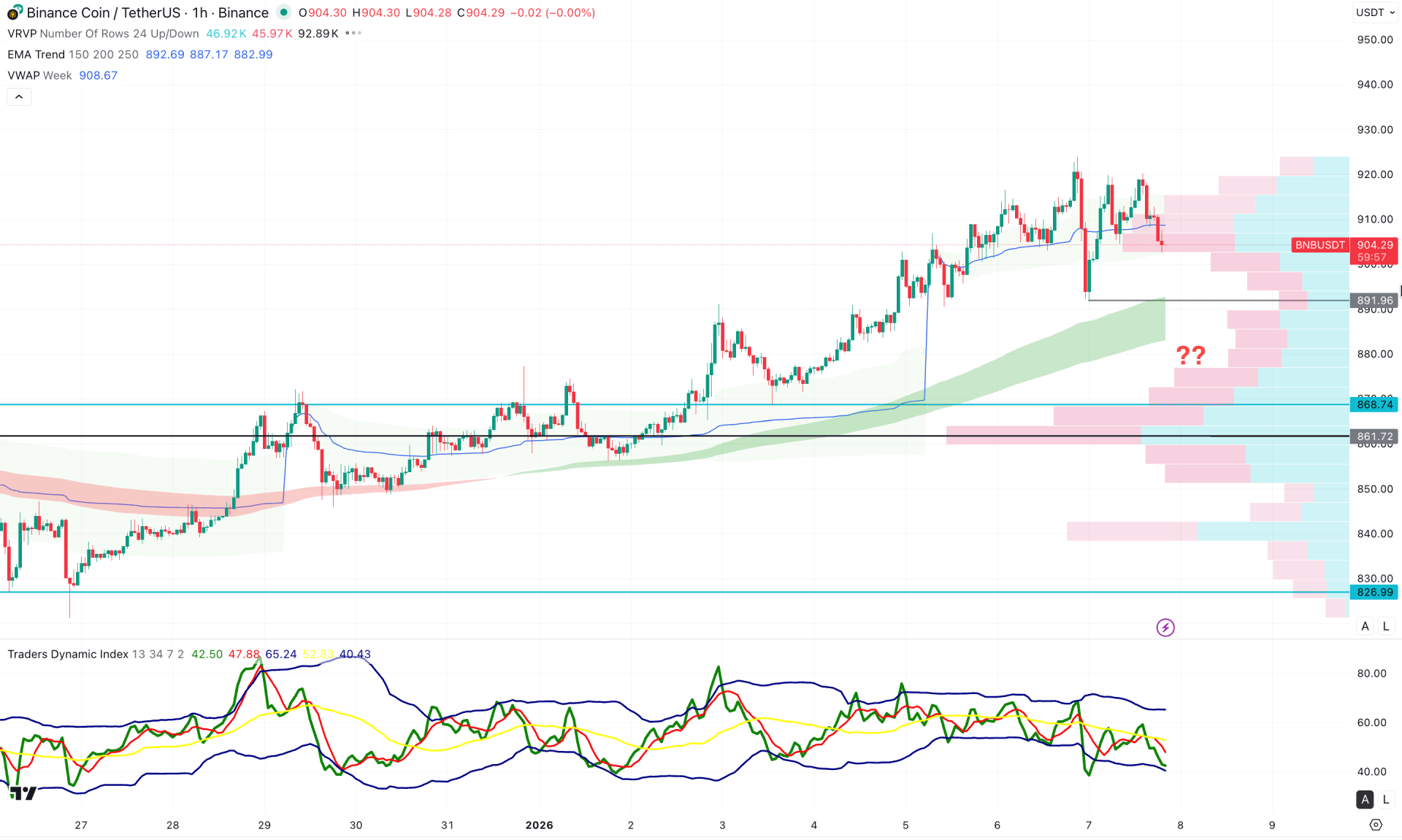Screen dimensions: 1402x840
Task: Click the BNB coin logo next to symbol name
Action: pos(12,12)
